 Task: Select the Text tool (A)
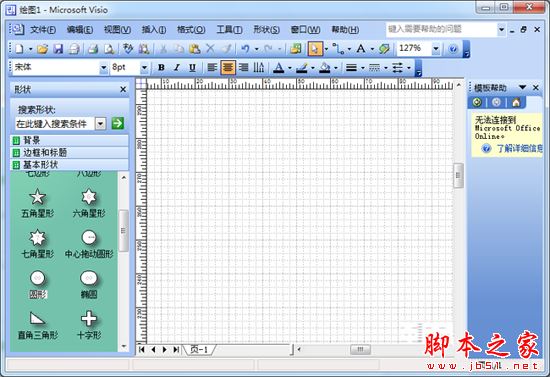(361, 49)
